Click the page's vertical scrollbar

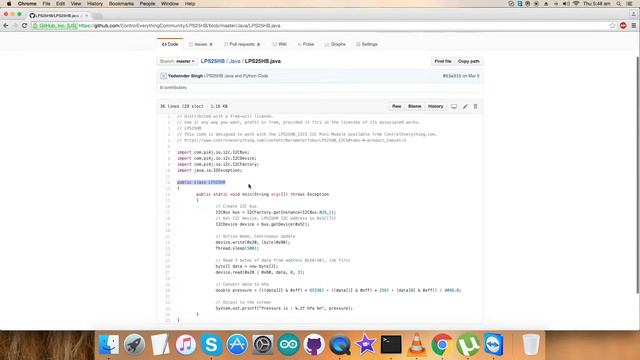pos(638,175)
